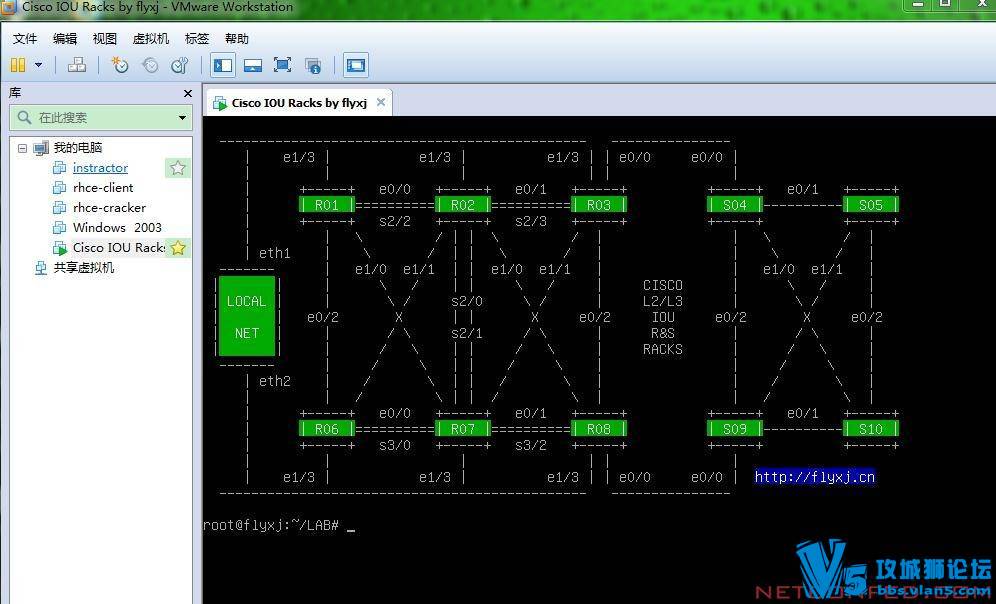Click the R02 router label
Screen dimensions: 996x604
click(462, 205)
